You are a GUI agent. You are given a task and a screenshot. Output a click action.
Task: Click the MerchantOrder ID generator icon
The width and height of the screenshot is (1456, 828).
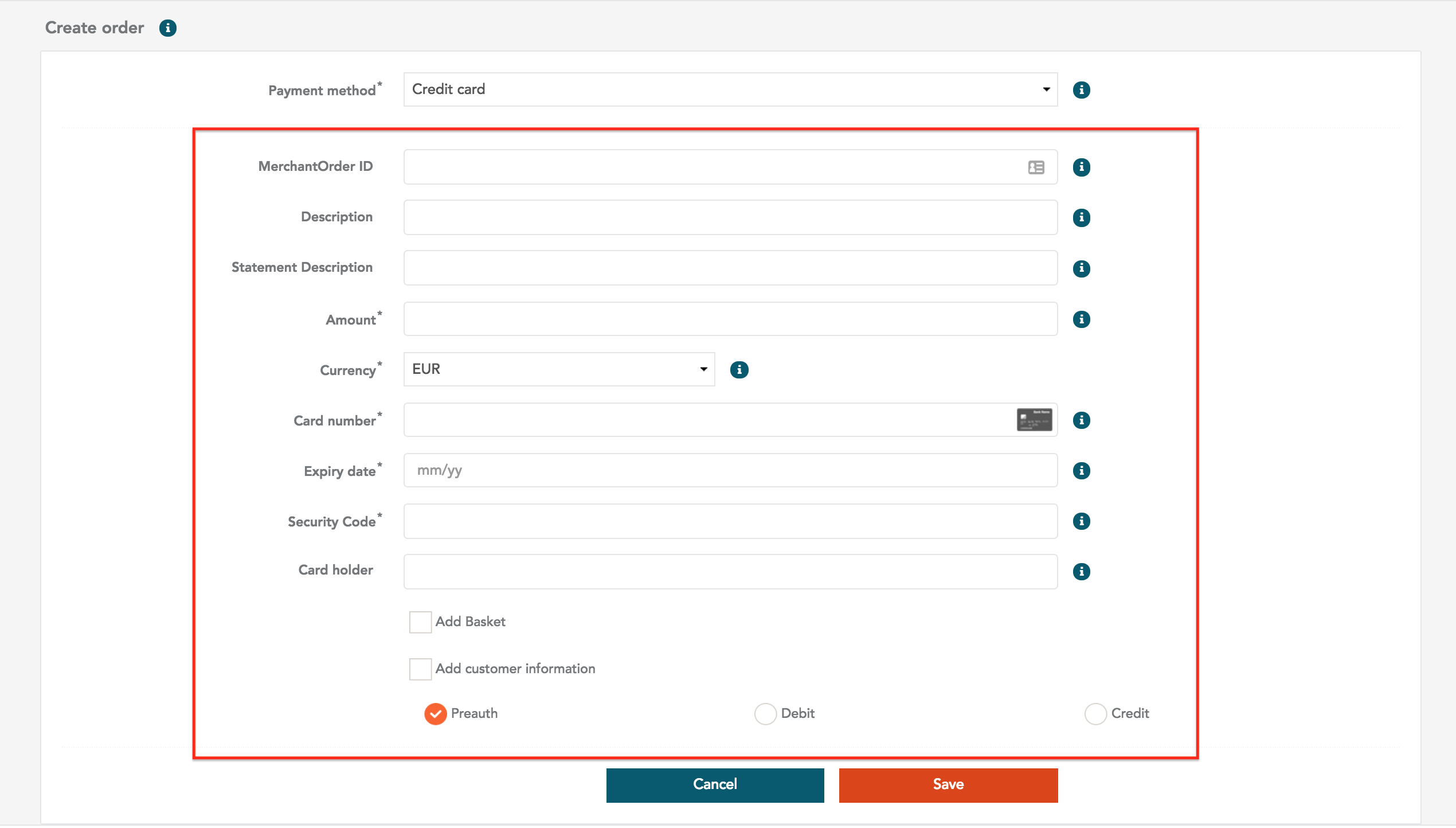tap(1037, 166)
